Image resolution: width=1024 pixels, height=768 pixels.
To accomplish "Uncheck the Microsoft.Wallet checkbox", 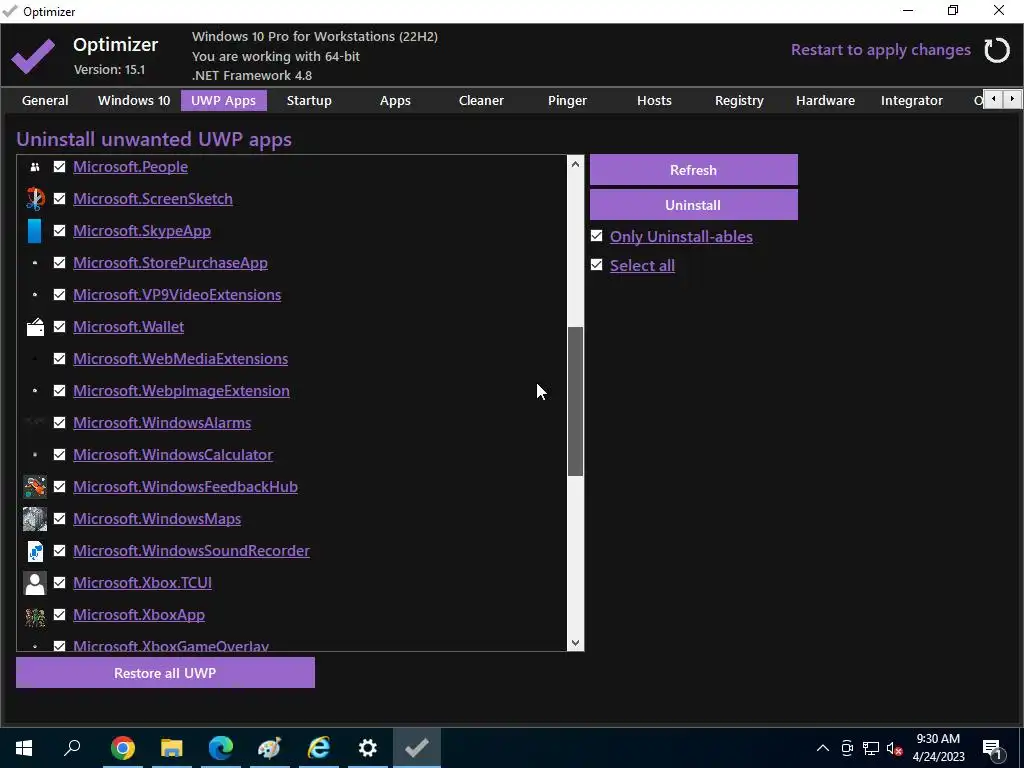I will (x=59, y=327).
